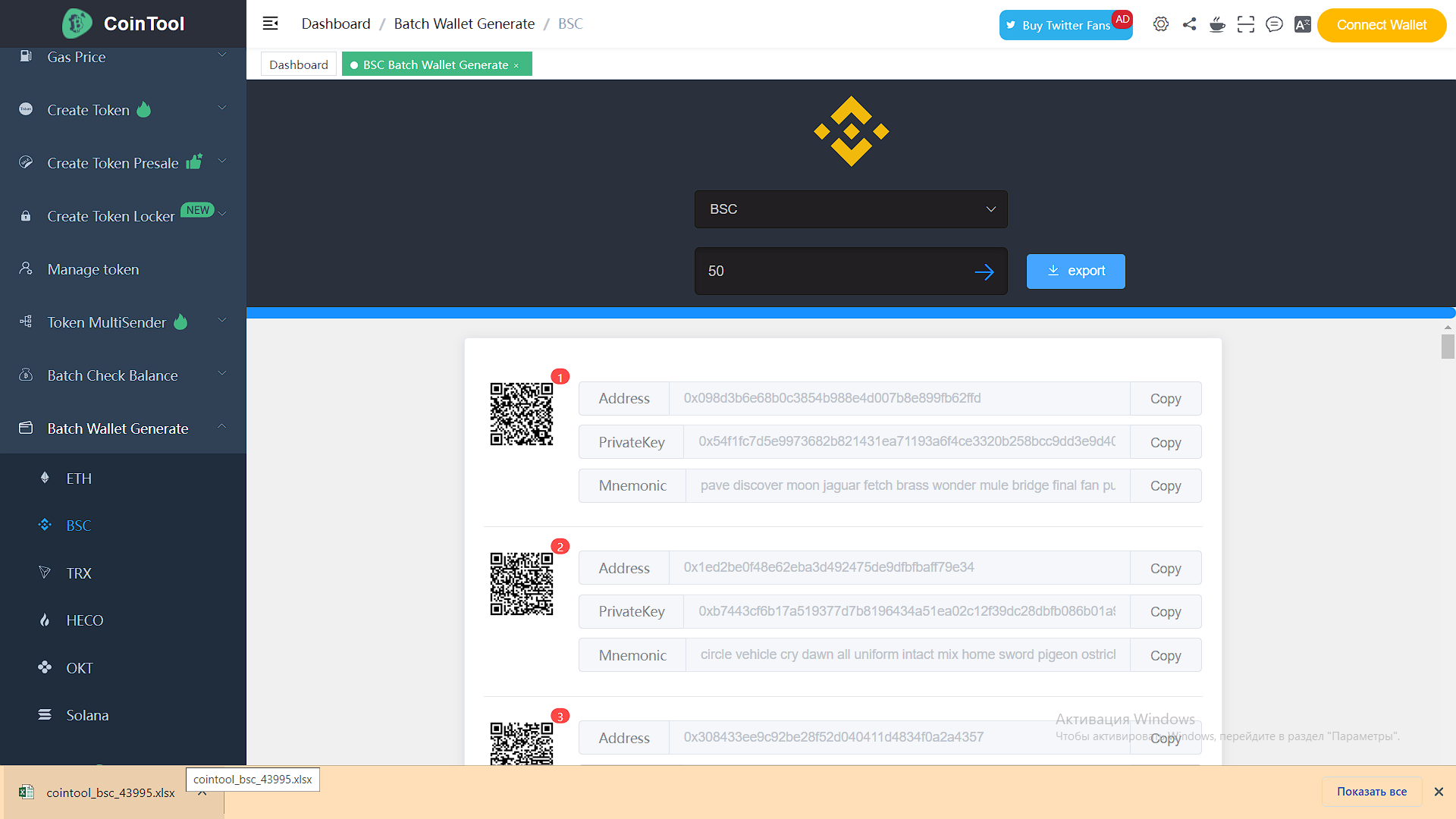Open the Manage token menu item
This screenshot has width=1456, height=819.
[93, 269]
